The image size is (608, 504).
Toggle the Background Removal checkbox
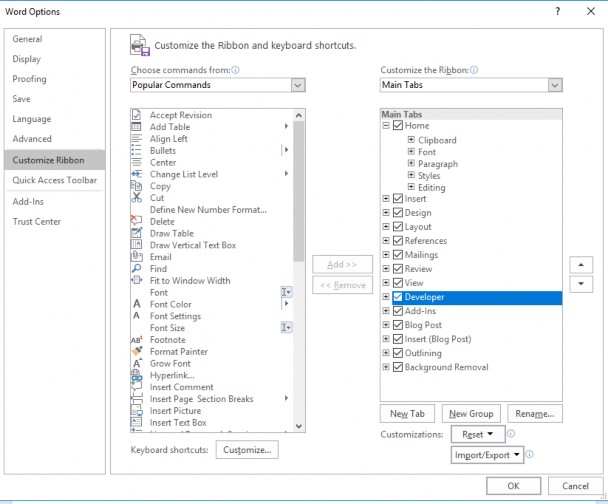(x=398, y=367)
